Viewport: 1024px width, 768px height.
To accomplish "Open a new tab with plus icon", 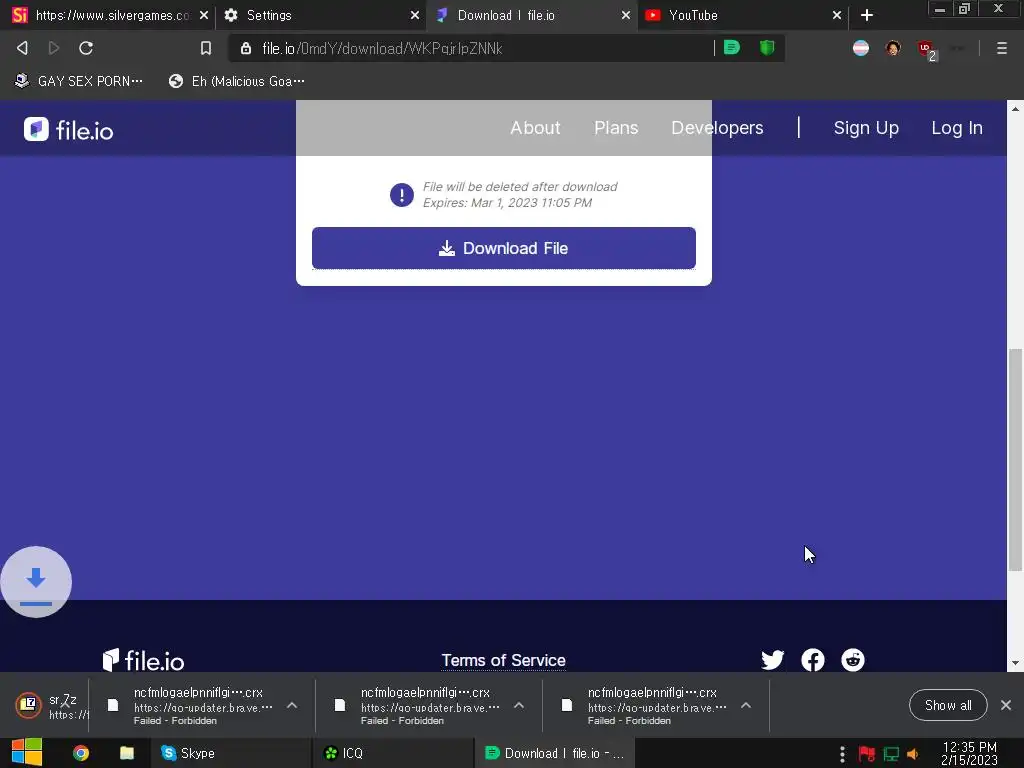I will point(867,15).
